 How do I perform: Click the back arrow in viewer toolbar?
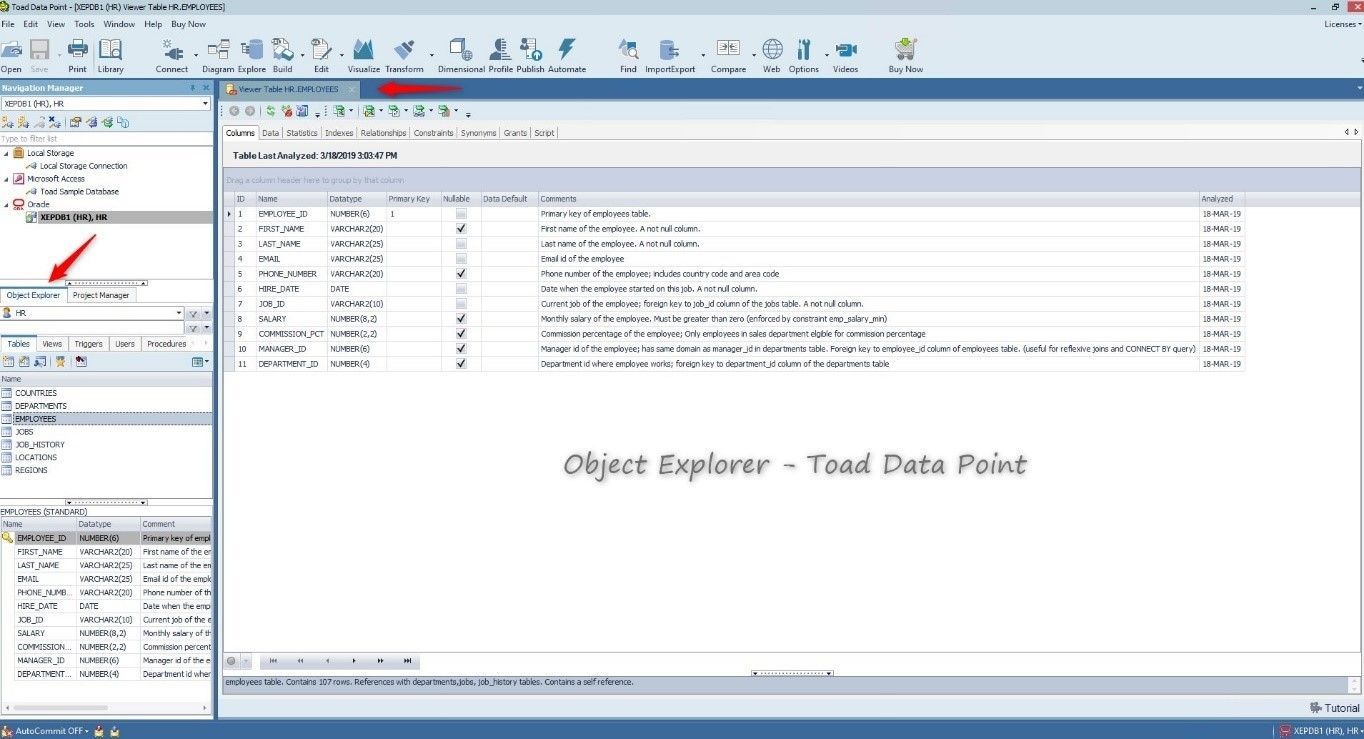tap(234, 111)
